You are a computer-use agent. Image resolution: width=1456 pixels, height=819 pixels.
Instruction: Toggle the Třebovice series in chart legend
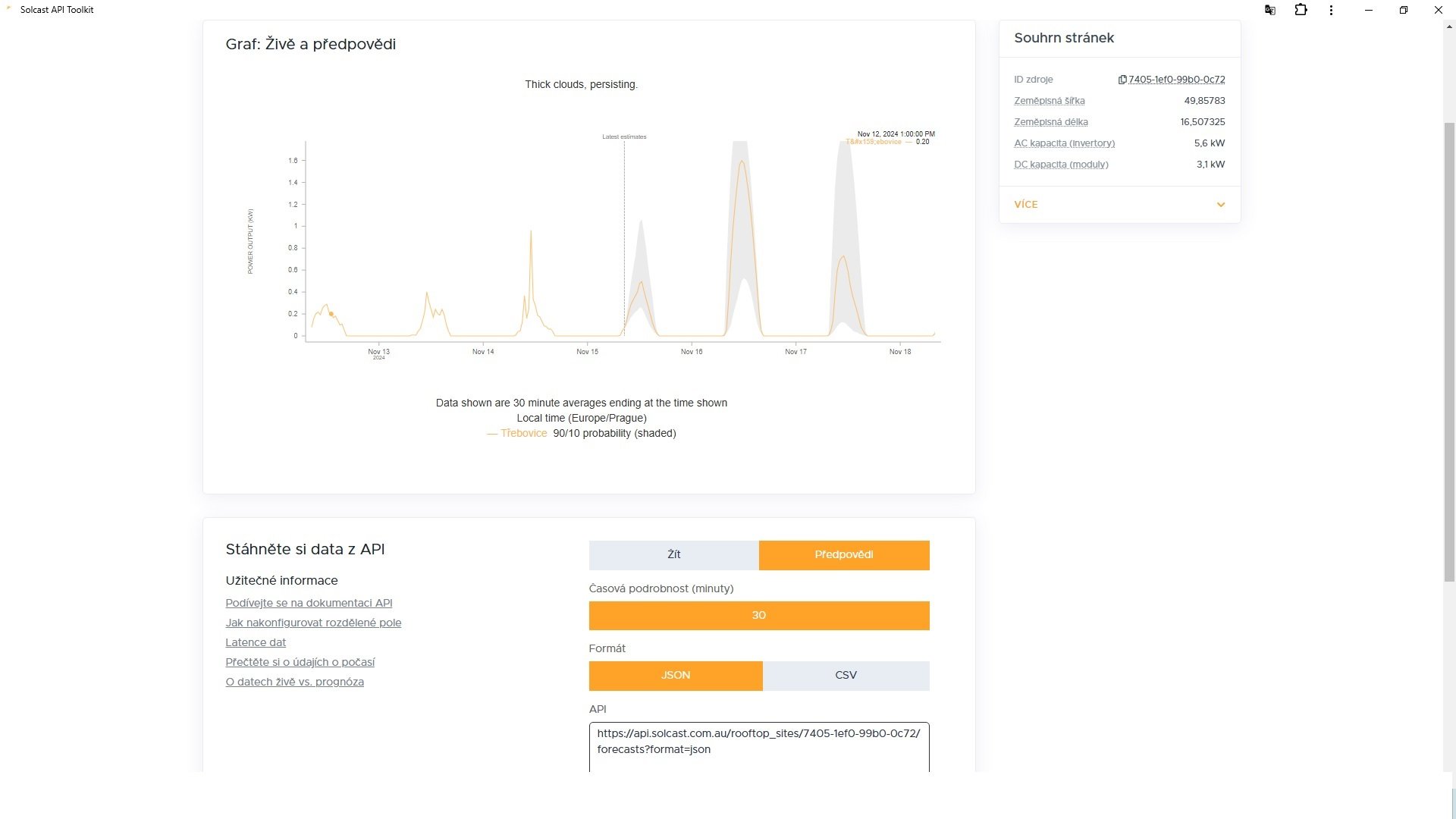click(522, 433)
